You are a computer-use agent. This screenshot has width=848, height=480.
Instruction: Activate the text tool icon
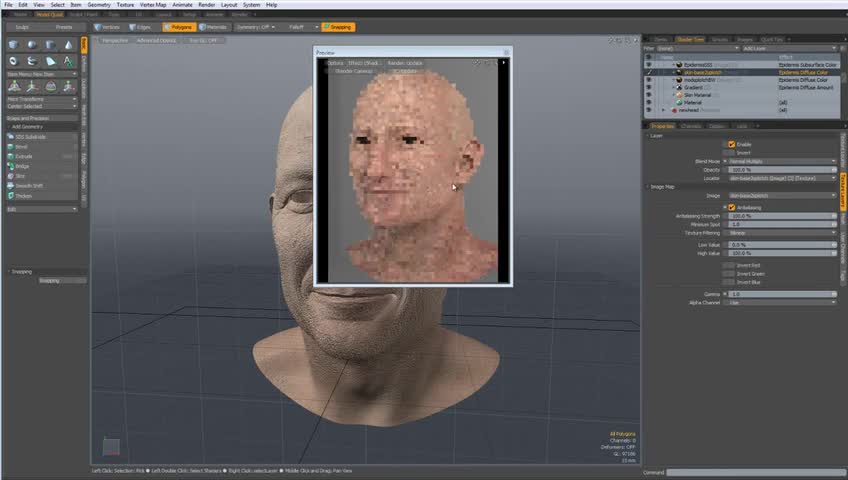[x=69, y=61]
